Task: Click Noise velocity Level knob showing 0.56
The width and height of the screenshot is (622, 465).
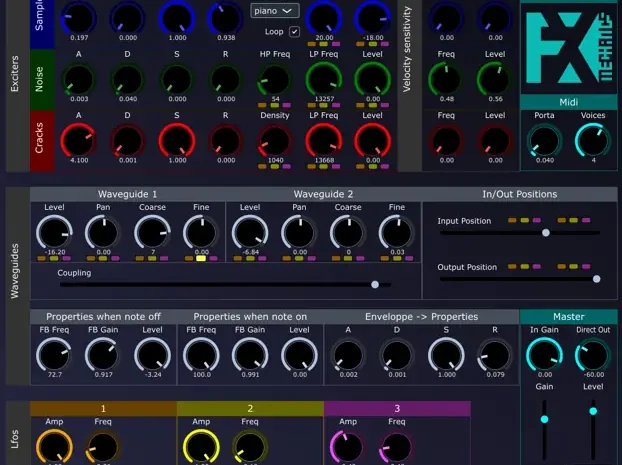Action: coord(495,80)
